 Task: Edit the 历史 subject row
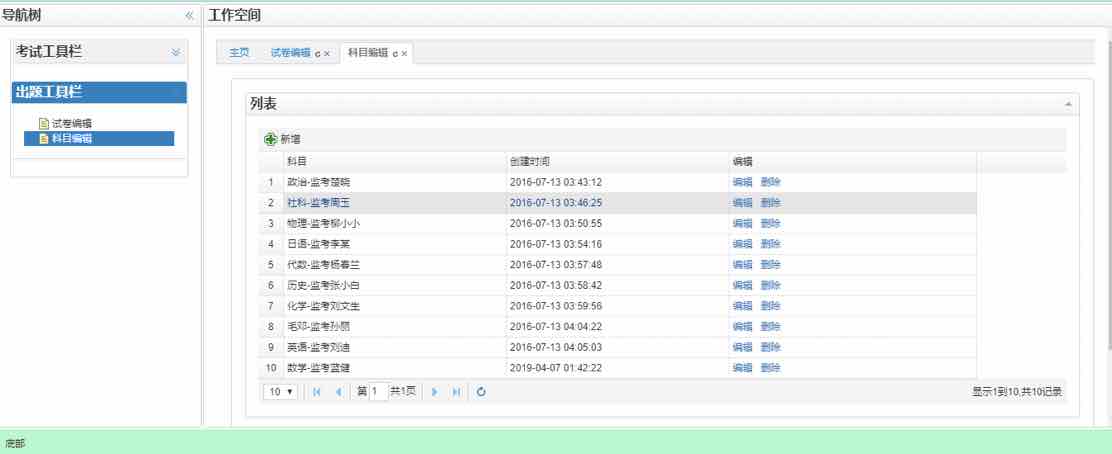(x=742, y=285)
